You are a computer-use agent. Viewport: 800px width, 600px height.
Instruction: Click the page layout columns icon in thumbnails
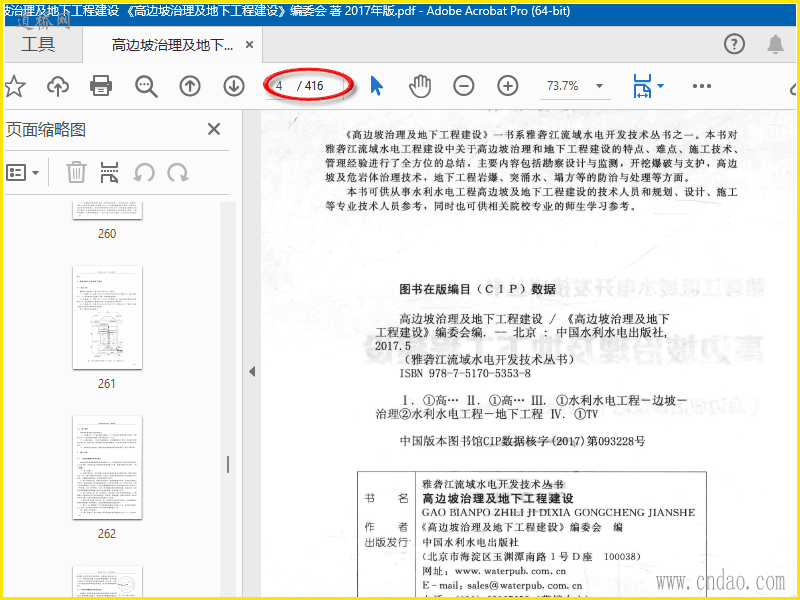point(109,172)
